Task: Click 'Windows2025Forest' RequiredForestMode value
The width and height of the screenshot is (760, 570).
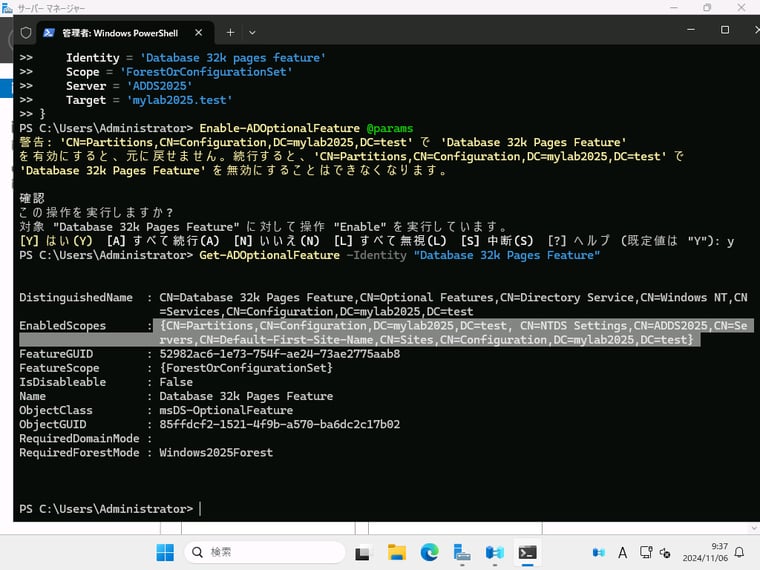Action: [216, 453]
